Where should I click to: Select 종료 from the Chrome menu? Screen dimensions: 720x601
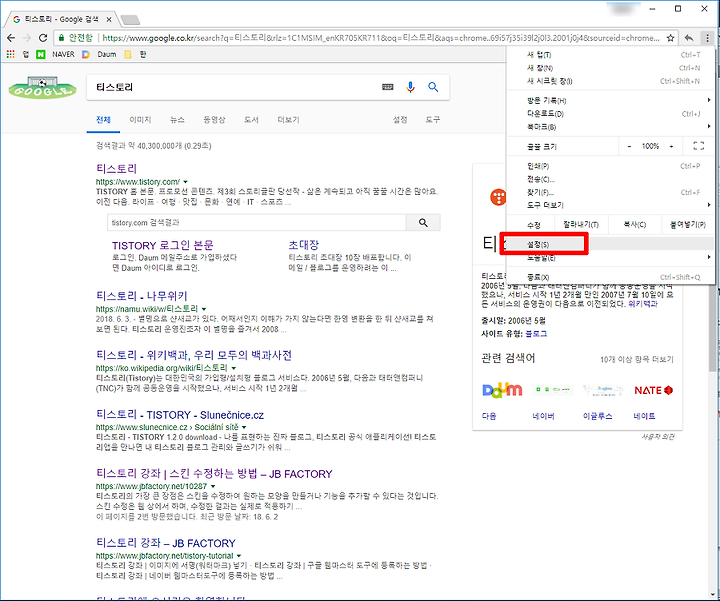[611, 277]
